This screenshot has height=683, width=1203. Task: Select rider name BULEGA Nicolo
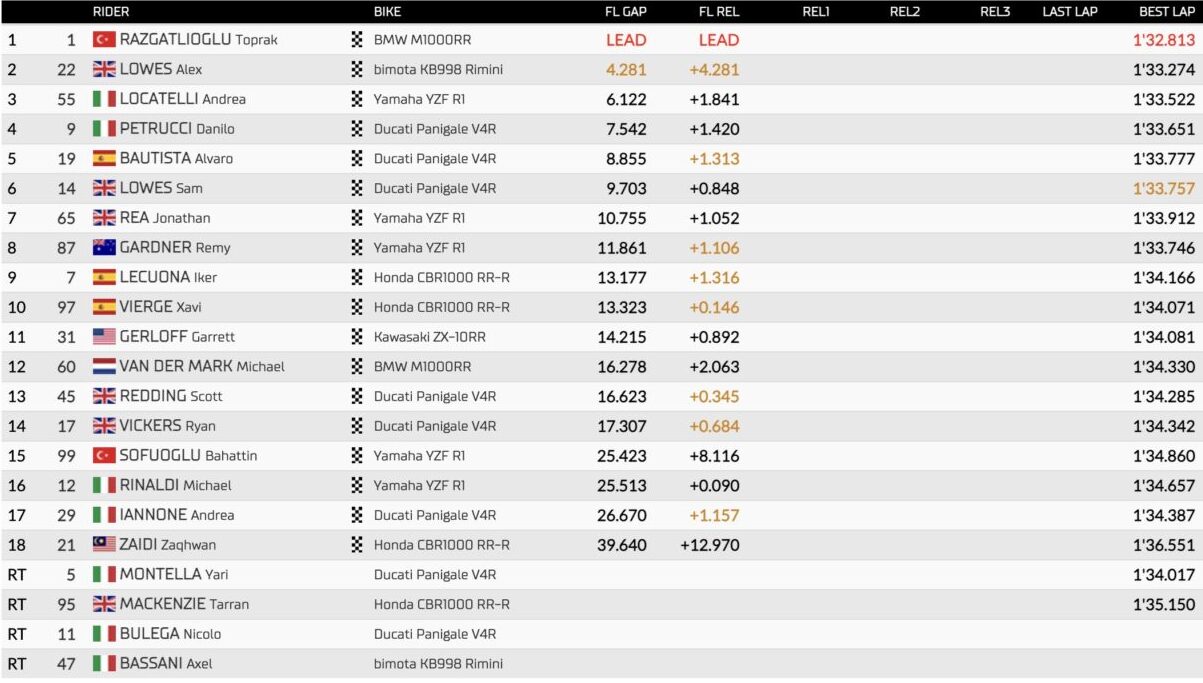[x=170, y=634]
